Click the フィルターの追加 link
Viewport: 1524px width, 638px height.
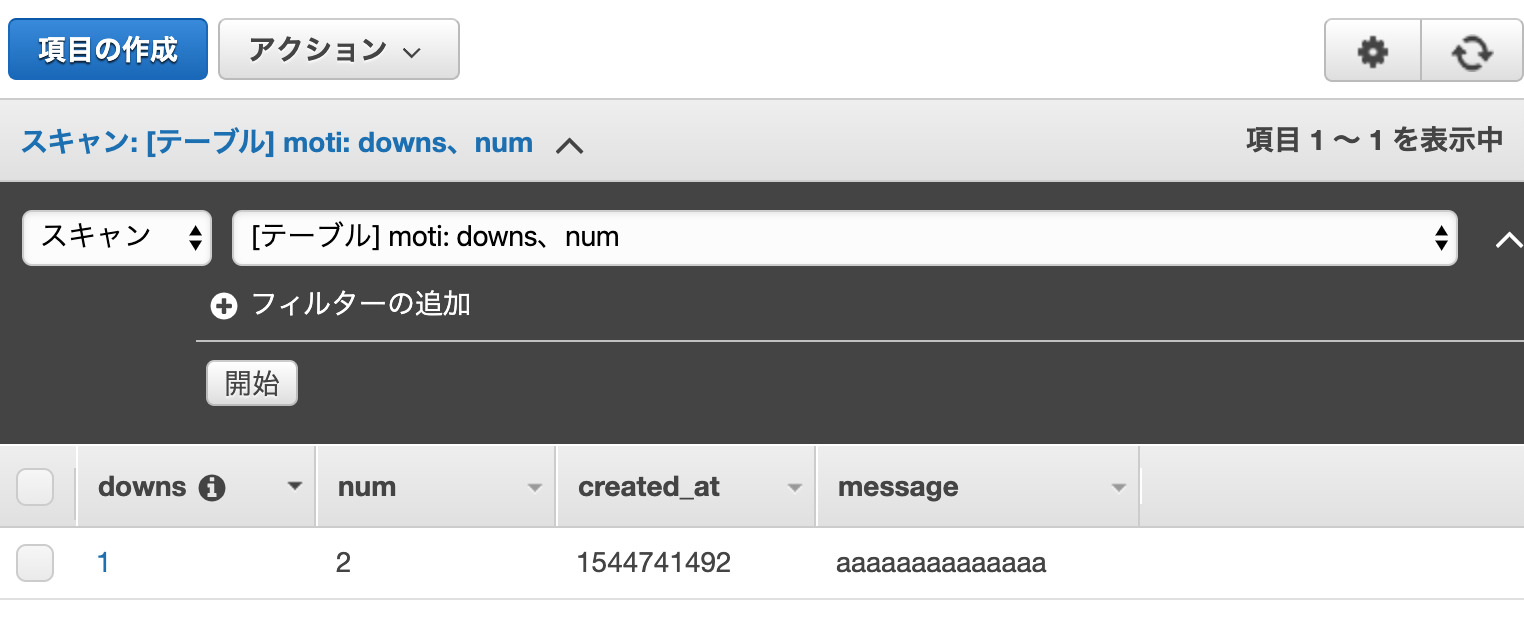click(360, 304)
